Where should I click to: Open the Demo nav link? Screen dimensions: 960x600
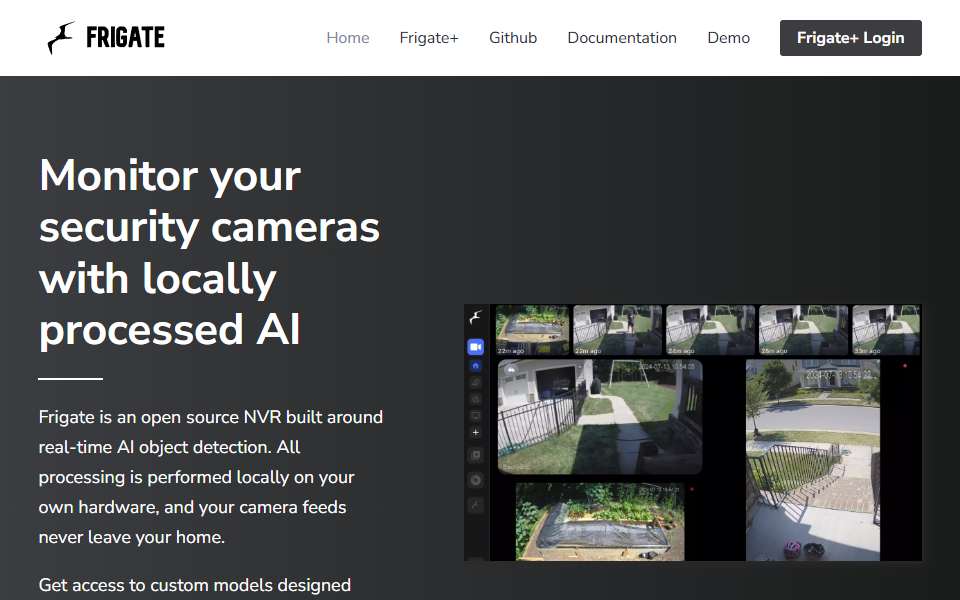point(728,38)
